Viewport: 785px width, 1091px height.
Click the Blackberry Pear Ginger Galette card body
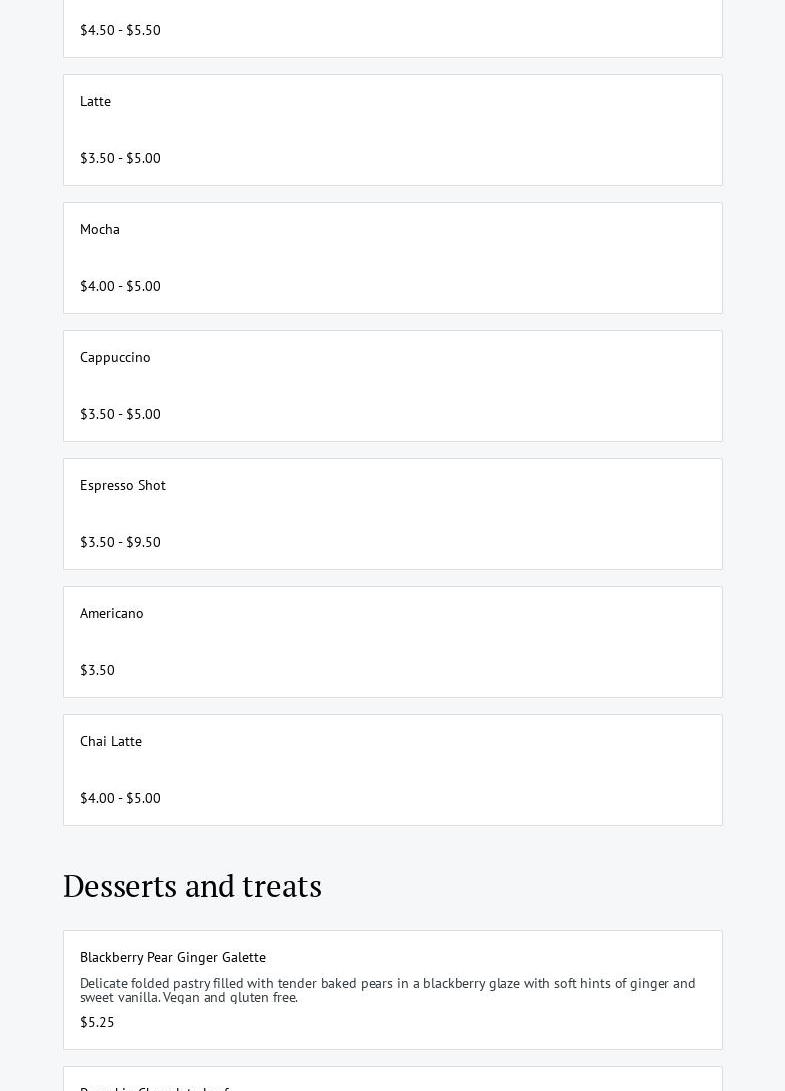click(x=392, y=990)
